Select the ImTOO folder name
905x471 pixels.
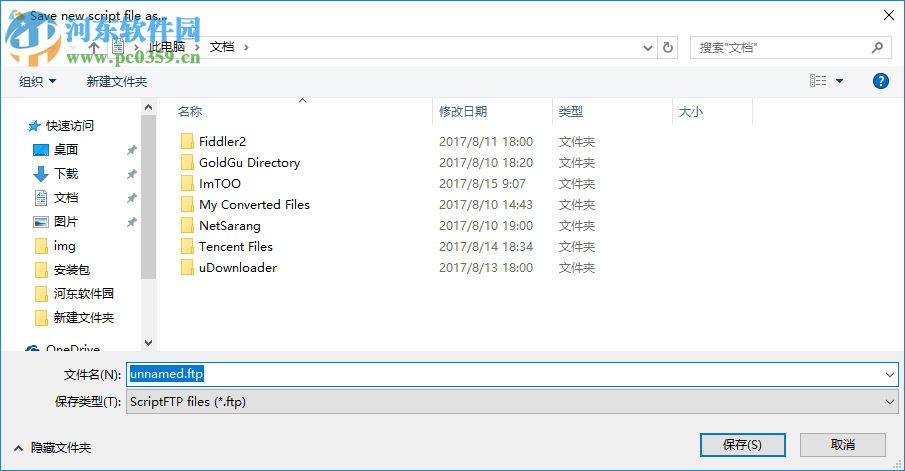click(x=219, y=184)
